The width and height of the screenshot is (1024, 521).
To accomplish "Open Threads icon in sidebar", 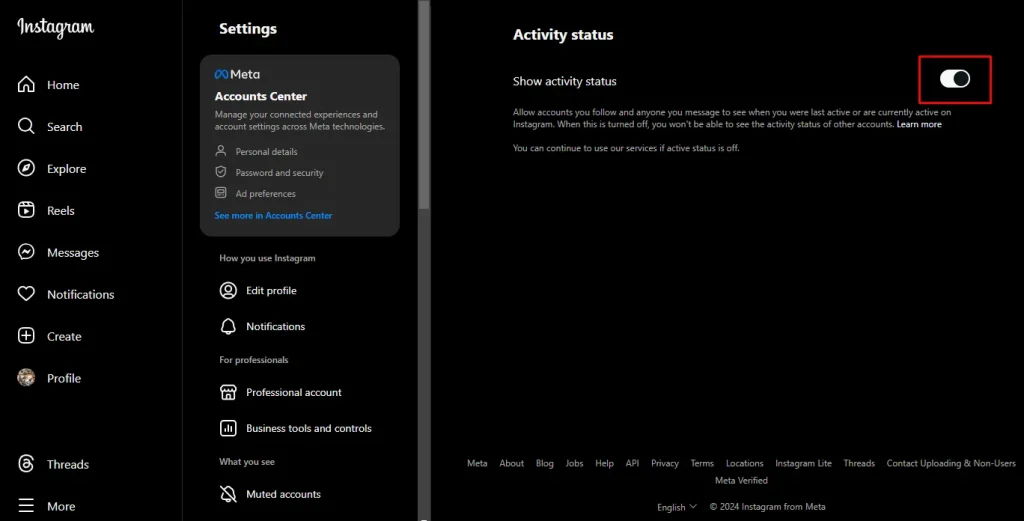I will [x=26, y=464].
